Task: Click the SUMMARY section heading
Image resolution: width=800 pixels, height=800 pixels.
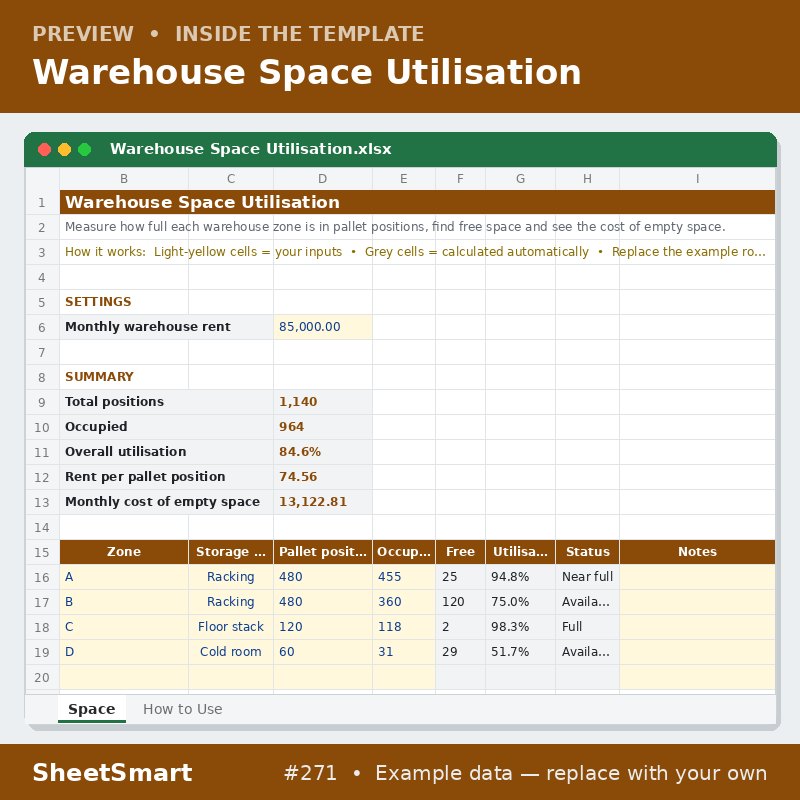Action: pos(99,377)
